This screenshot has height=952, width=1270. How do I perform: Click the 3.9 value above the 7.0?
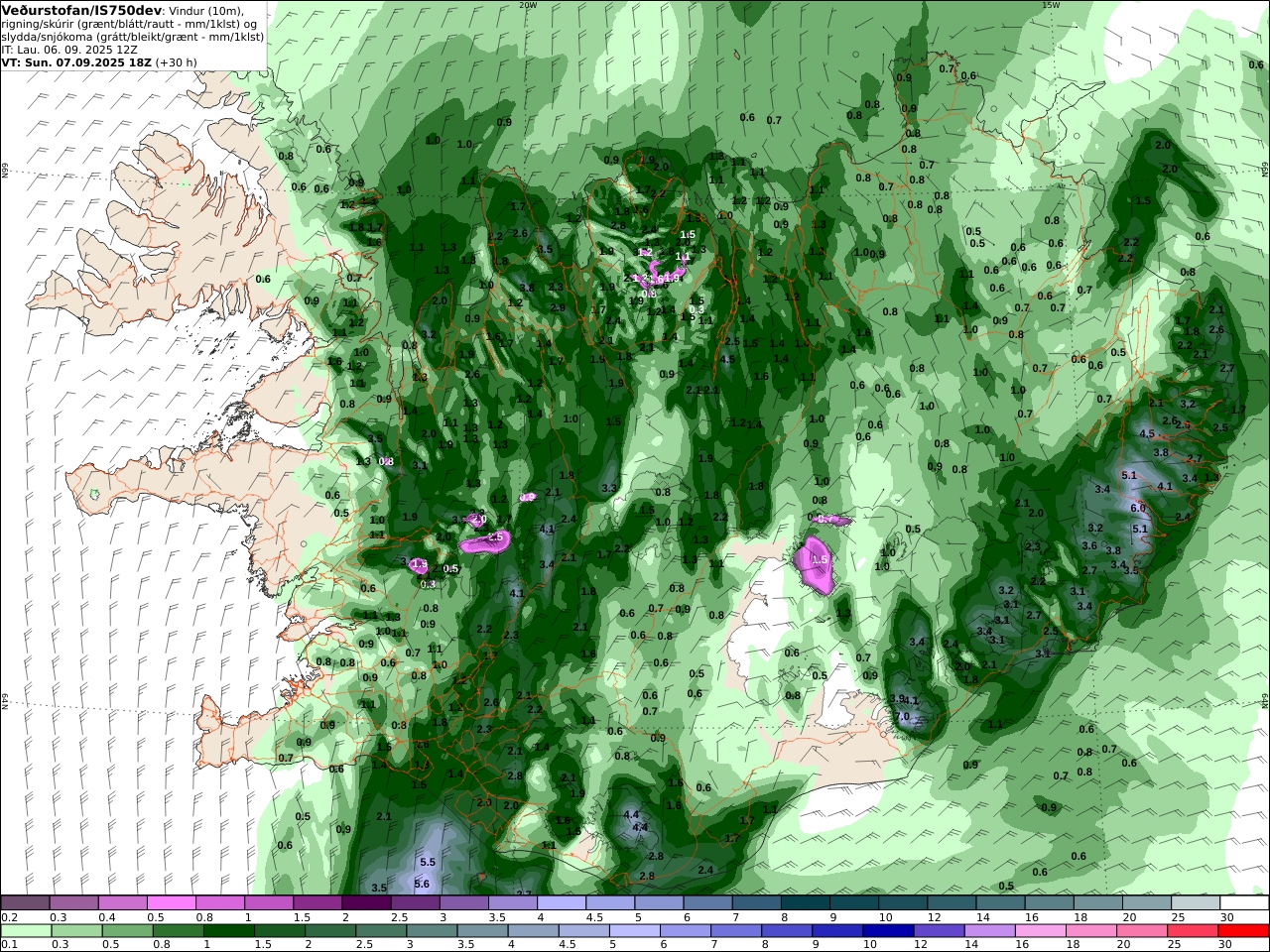tap(898, 698)
